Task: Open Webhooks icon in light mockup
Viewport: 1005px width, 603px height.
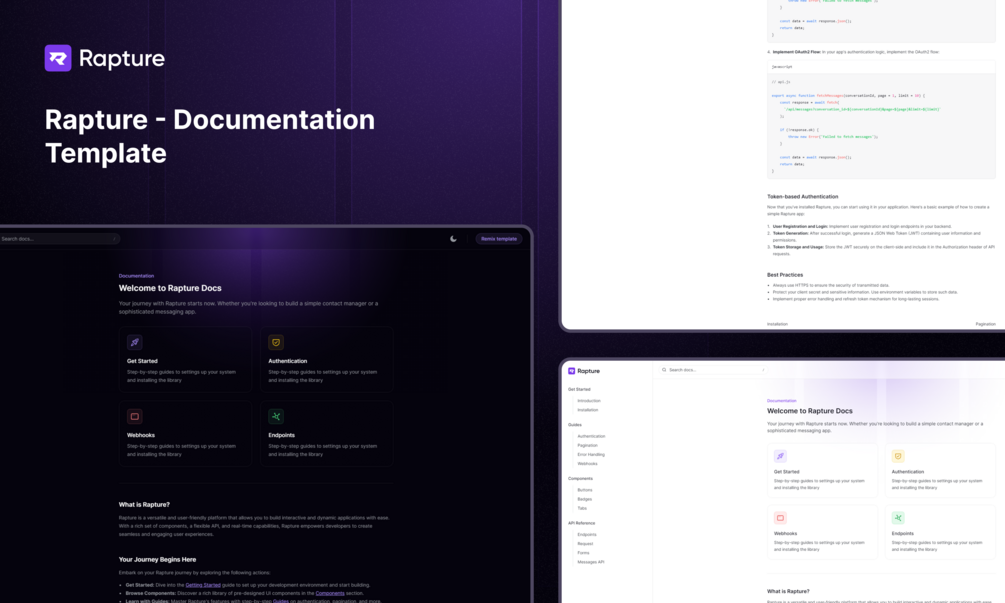Action: pyautogui.click(x=780, y=518)
